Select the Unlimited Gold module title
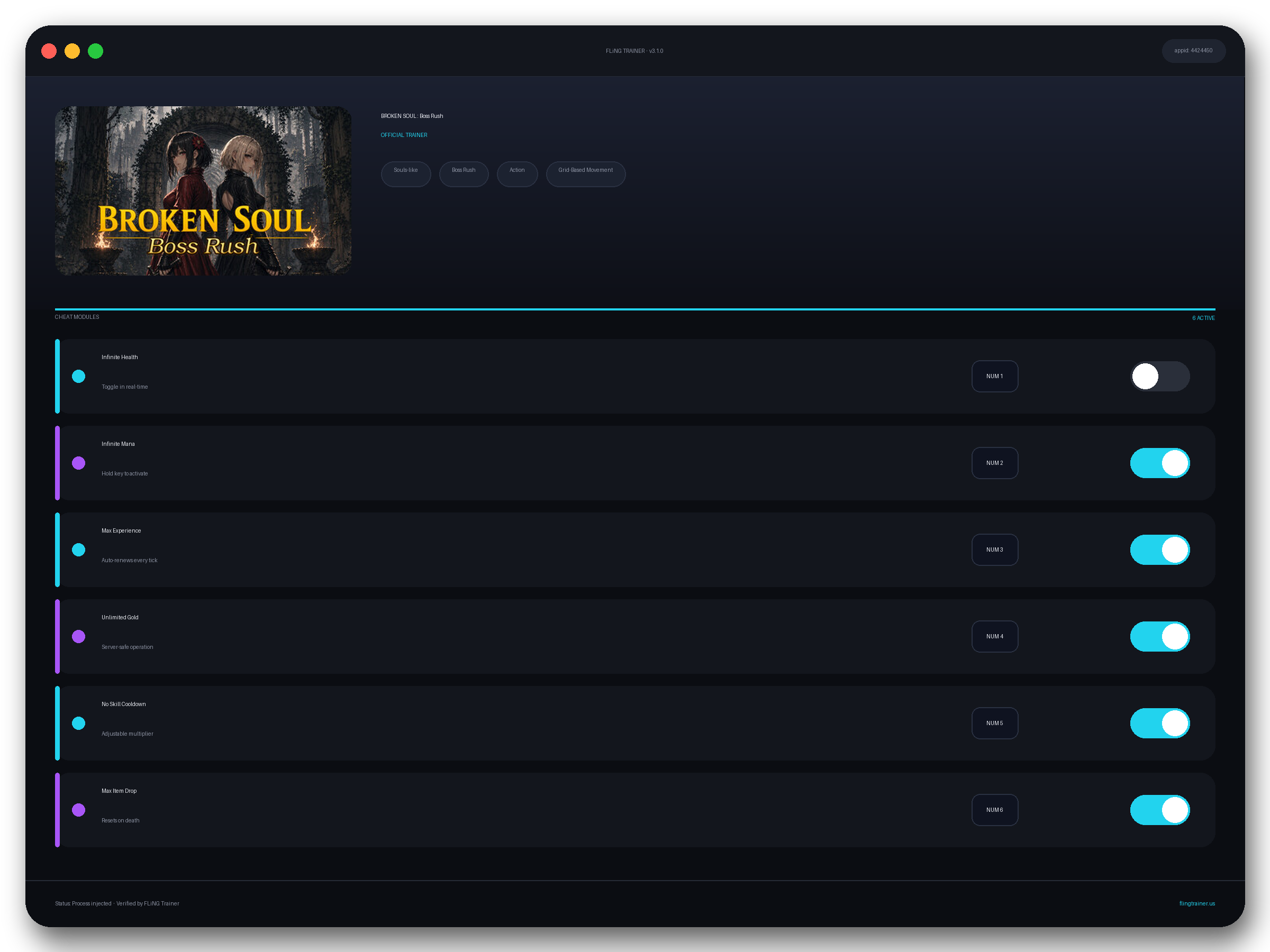The width and height of the screenshot is (1270, 952). tap(120, 617)
